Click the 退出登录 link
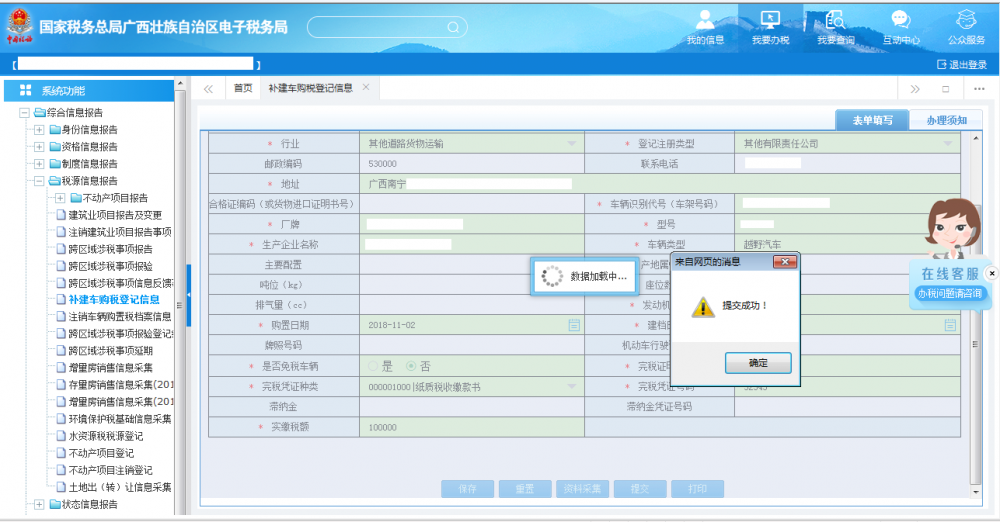 pyautogui.click(x=961, y=64)
